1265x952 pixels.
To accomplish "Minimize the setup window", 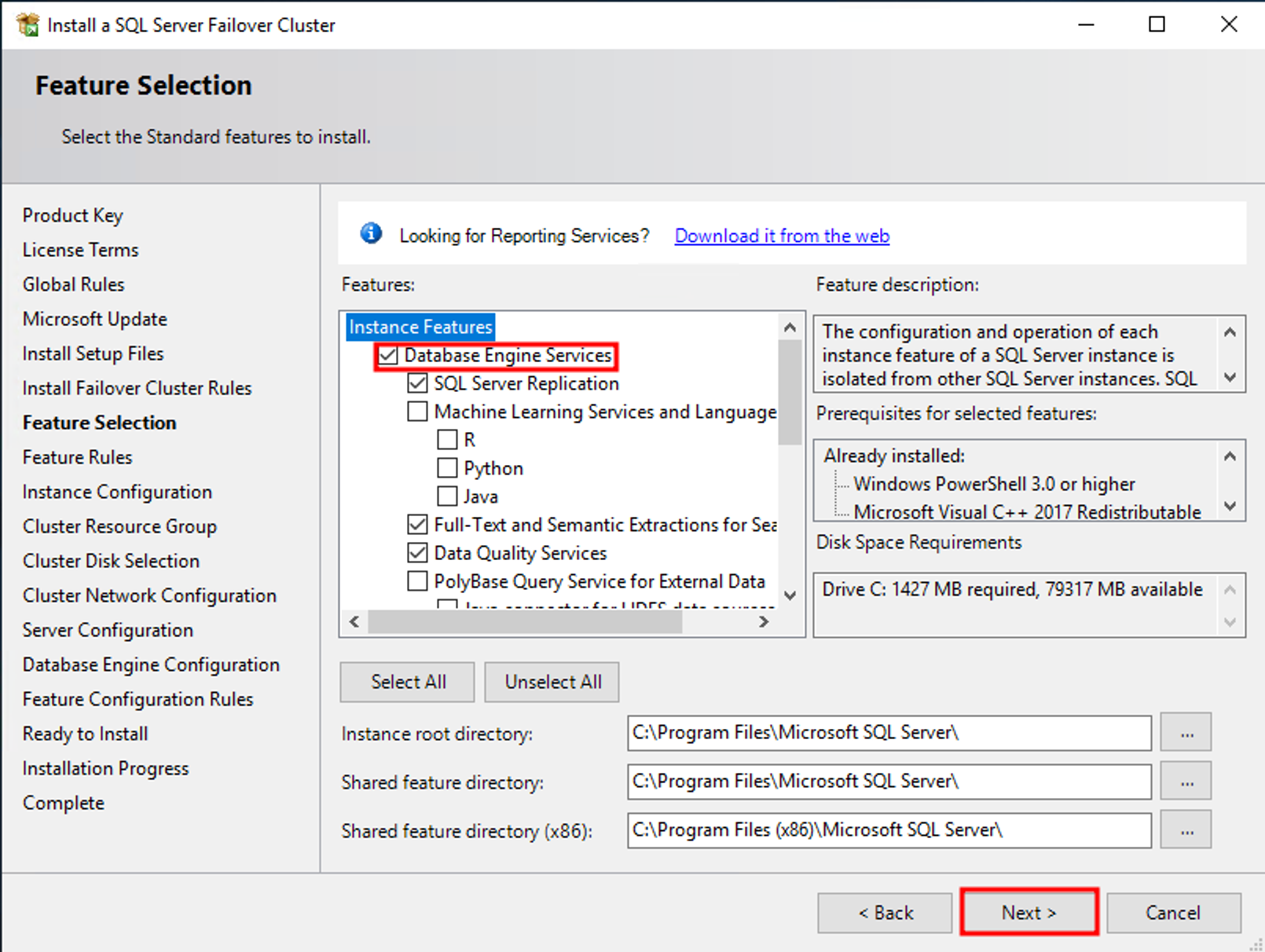I will 1086,24.
